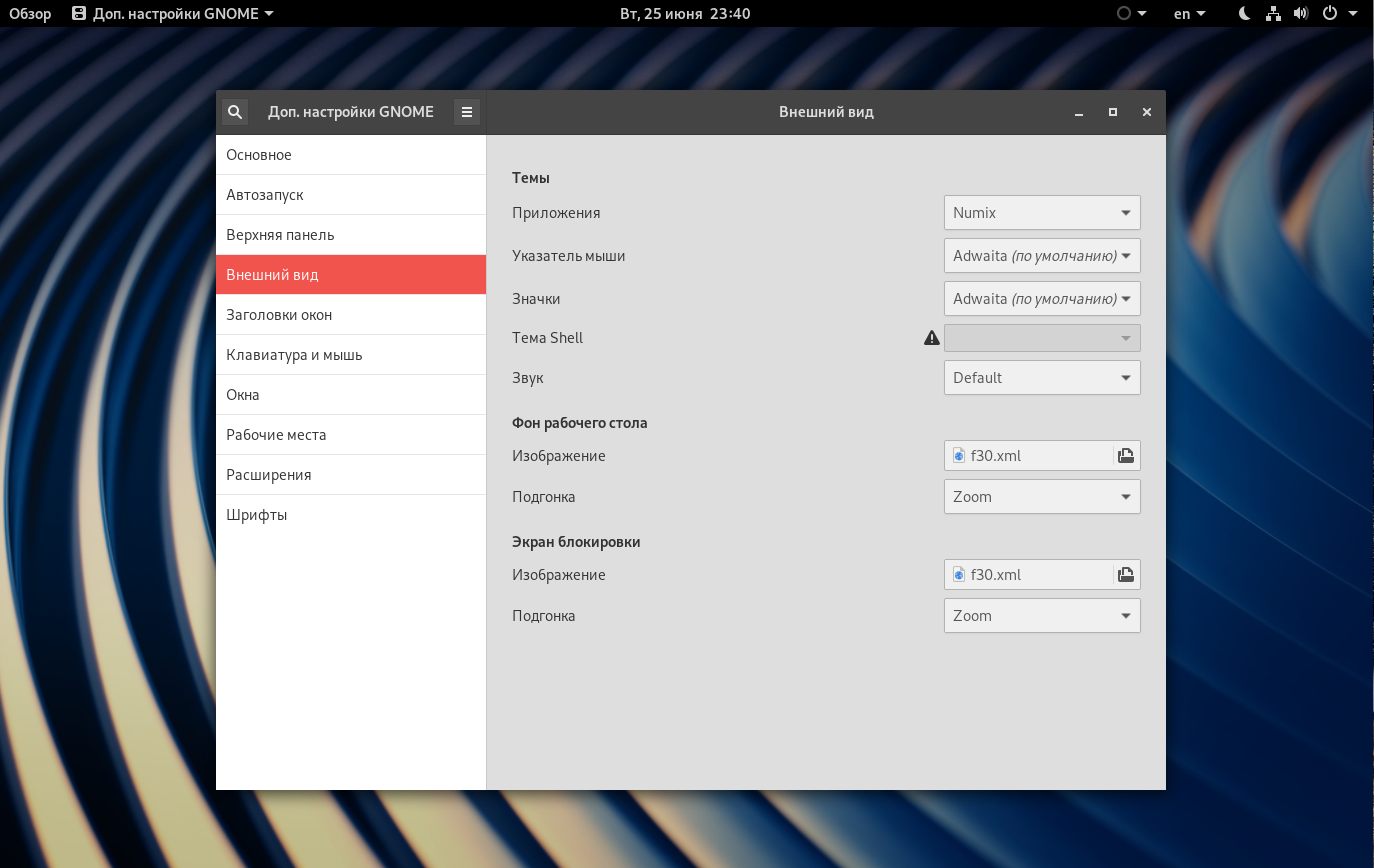The width and height of the screenshot is (1374, 868).
Task: Click the volume speaker icon in top bar
Action: coord(1300,14)
